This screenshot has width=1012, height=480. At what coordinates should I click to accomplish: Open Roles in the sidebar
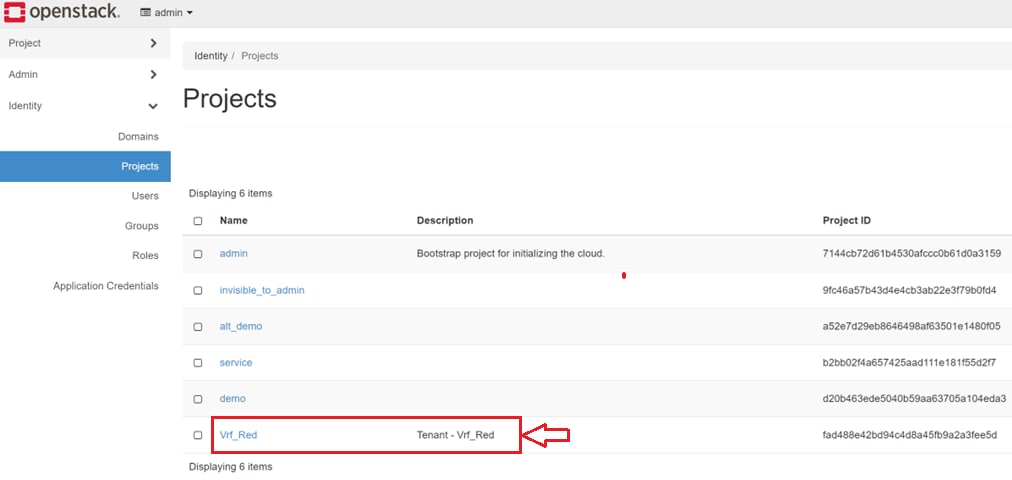point(145,255)
